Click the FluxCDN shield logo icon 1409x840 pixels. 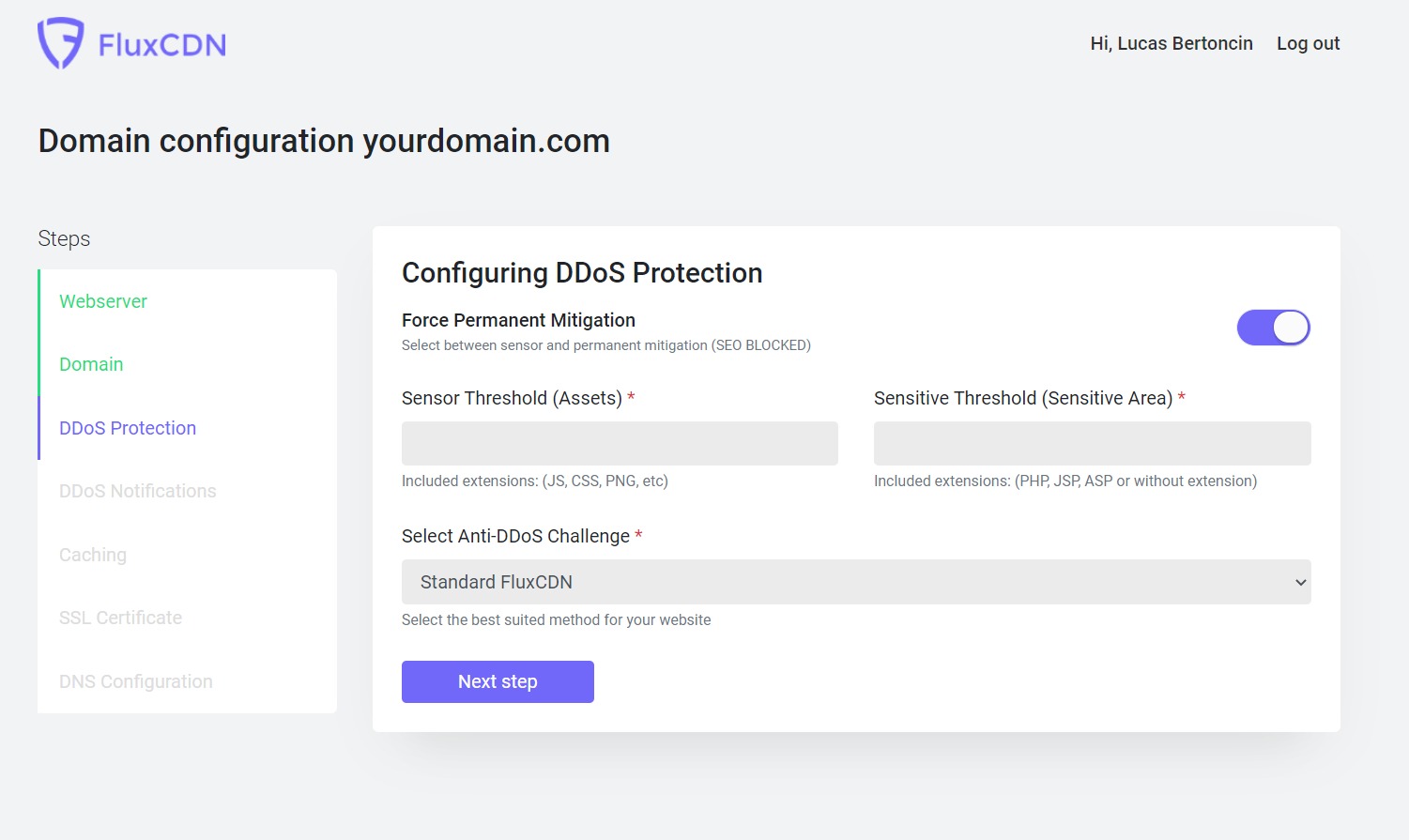coord(60,43)
